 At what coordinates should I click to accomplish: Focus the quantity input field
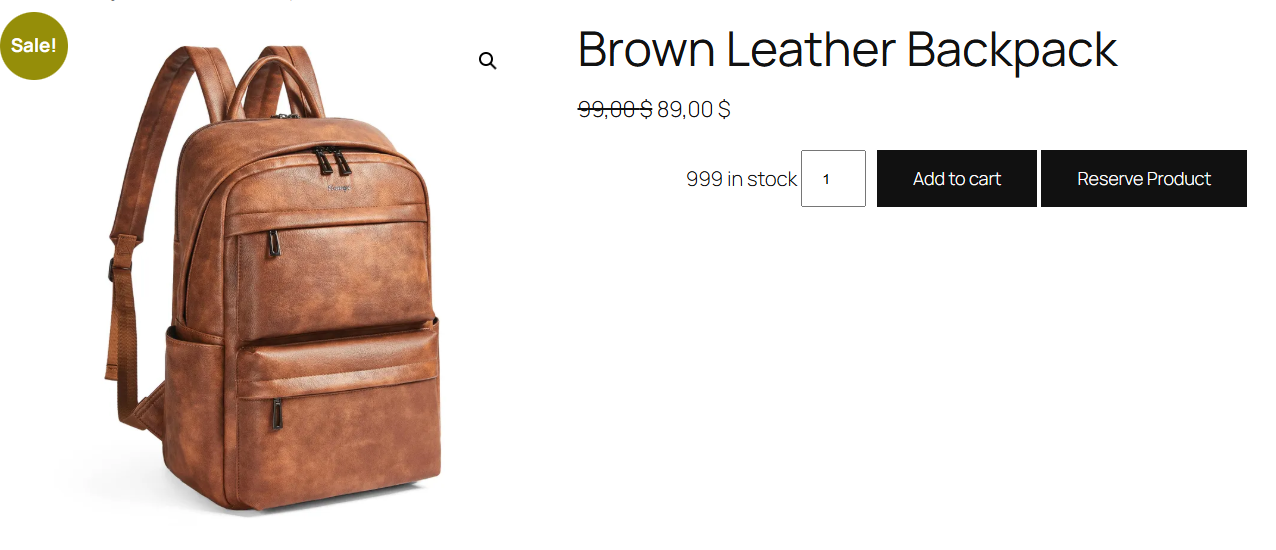tap(833, 179)
